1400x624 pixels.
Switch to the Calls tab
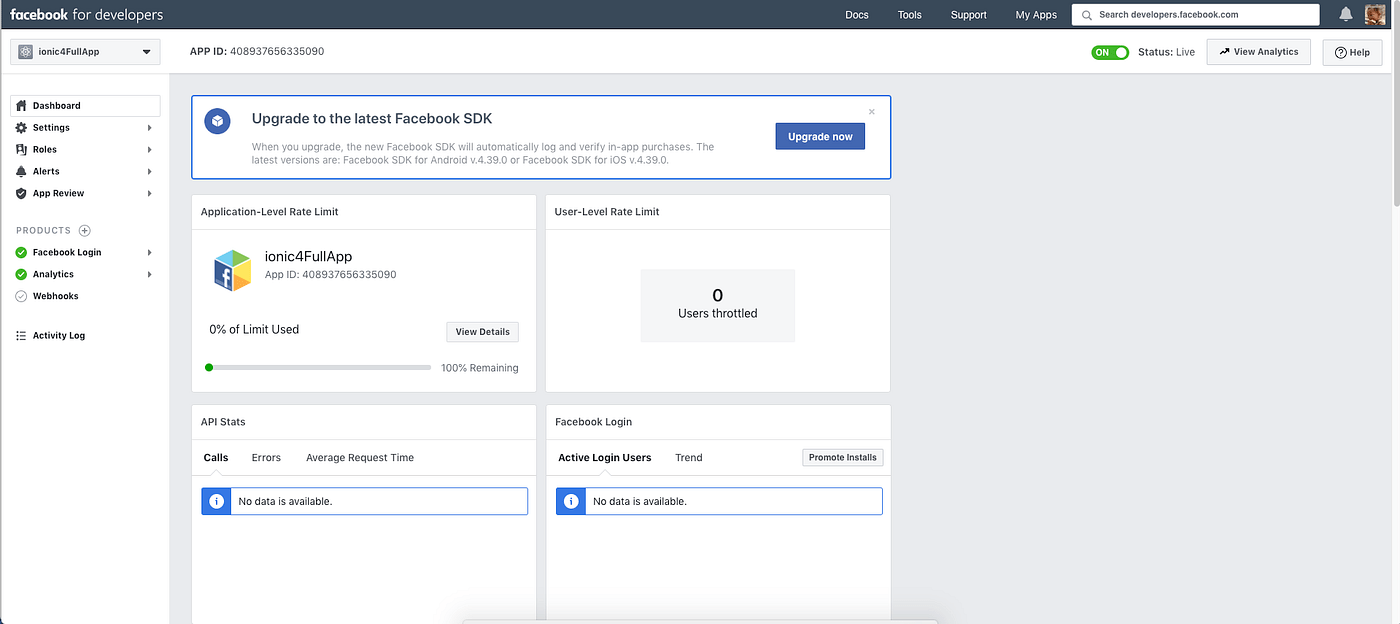pyautogui.click(x=216, y=458)
